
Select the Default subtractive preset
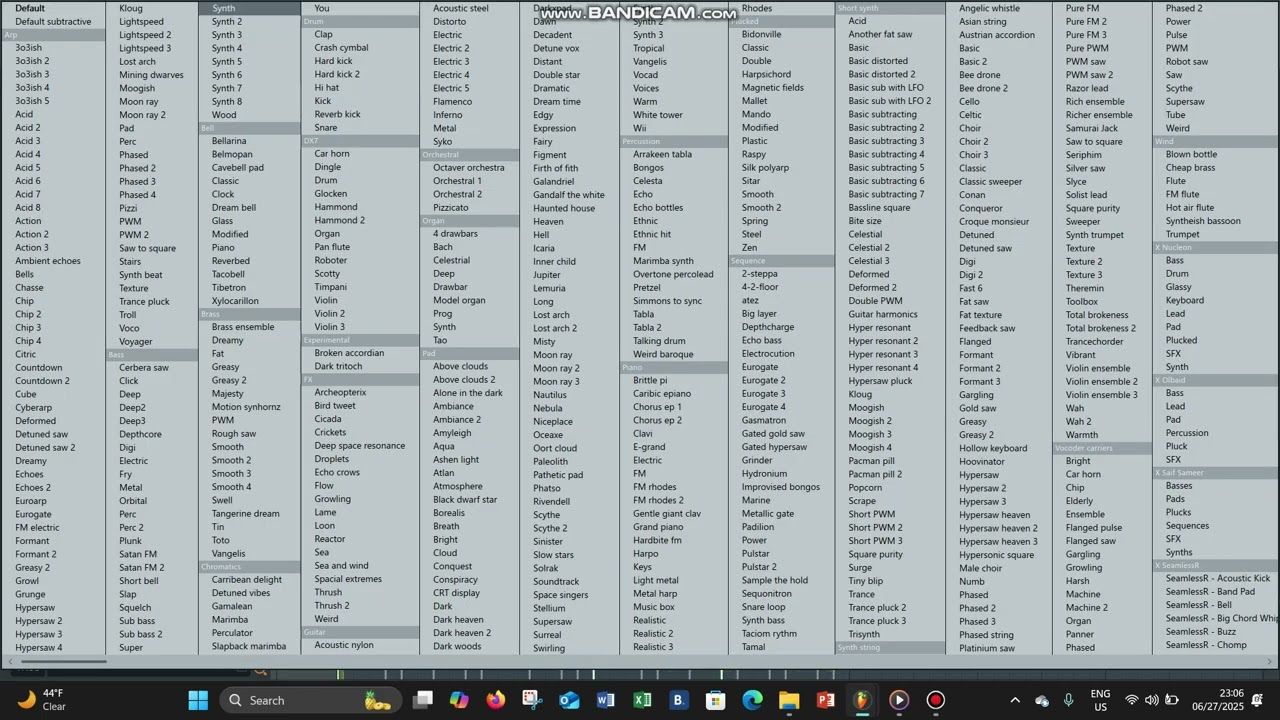tap(53, 21)
